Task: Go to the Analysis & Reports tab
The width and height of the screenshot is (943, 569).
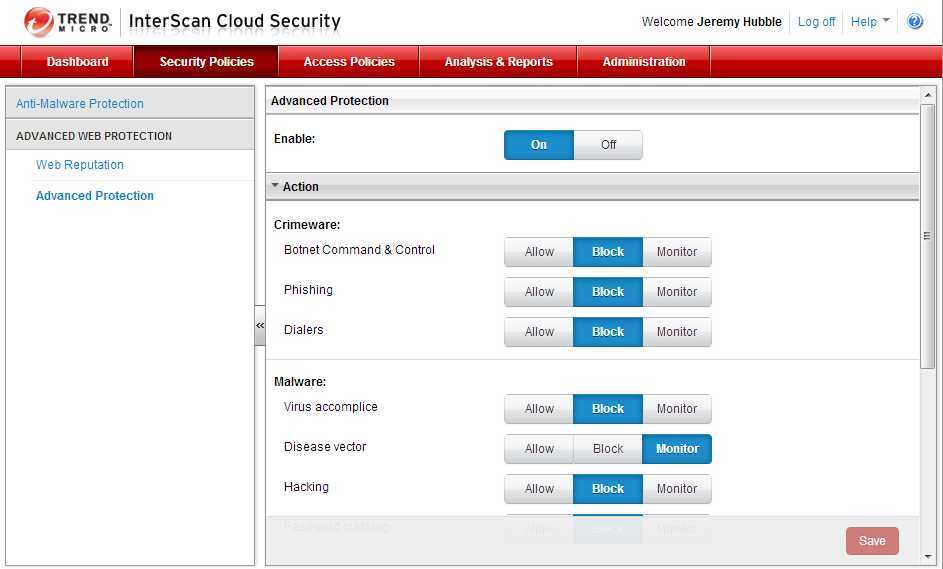Action: pos(498,61)
